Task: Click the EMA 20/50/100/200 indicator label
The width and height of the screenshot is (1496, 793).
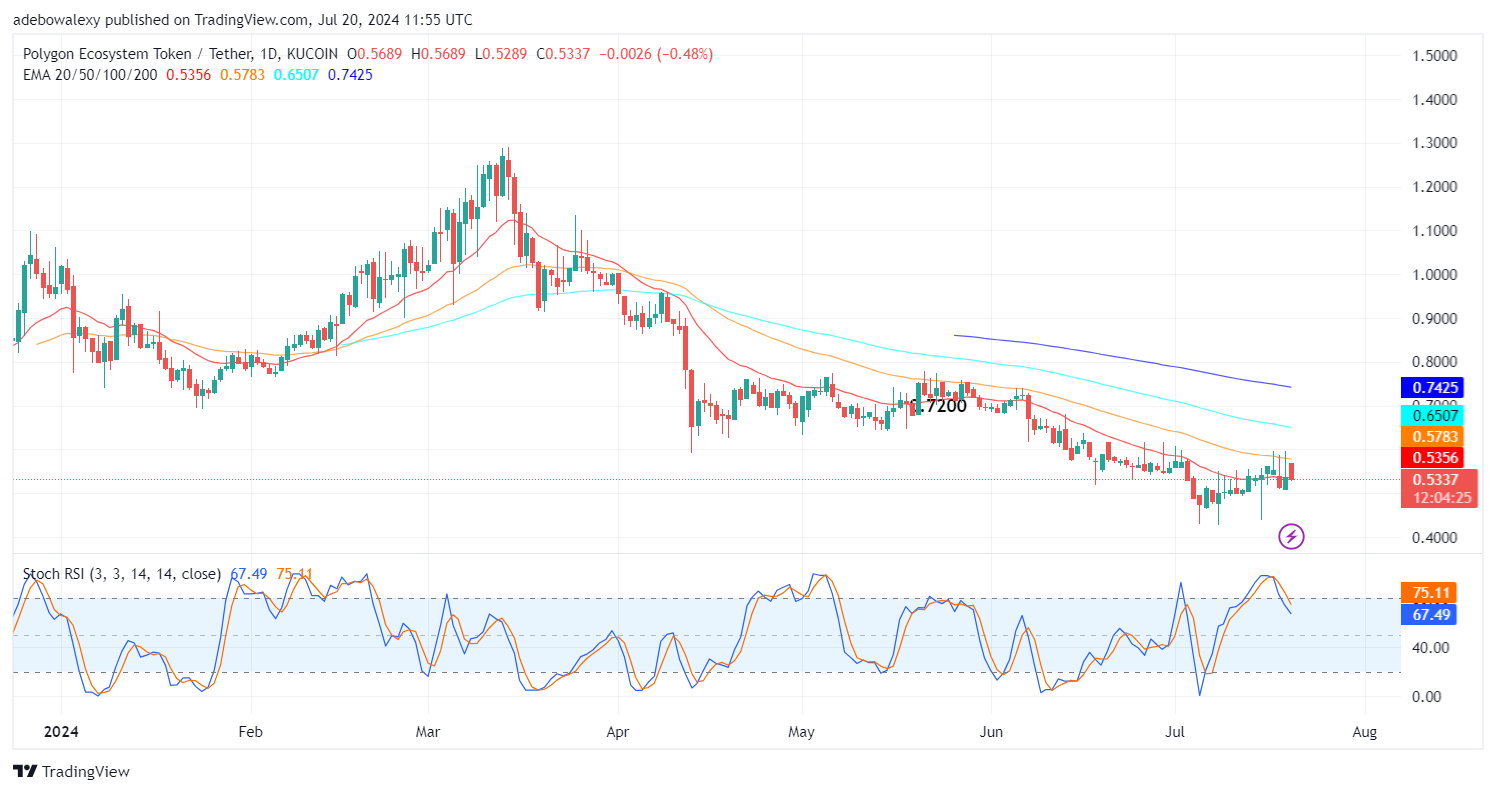Action: (90, 74)
